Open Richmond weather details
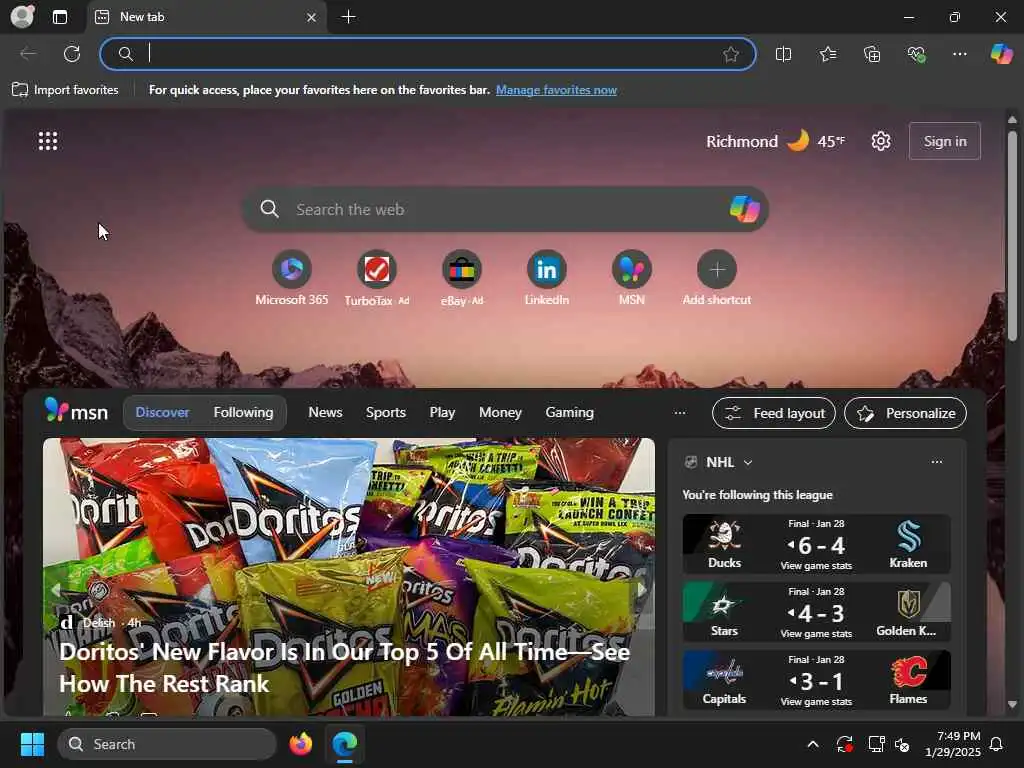 click(775, 141)
